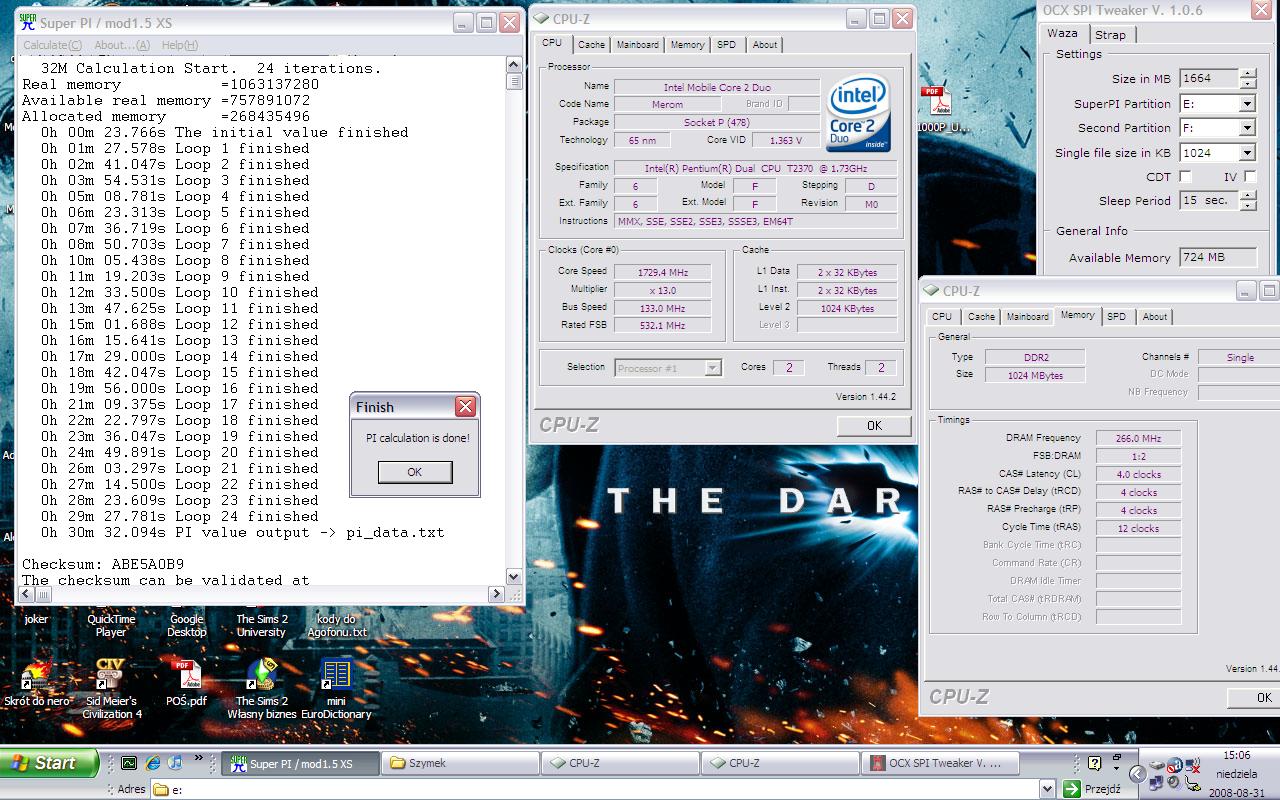Click the QuickTime Player desktop label
The image size is (1280, 800).
click(111, 626)
